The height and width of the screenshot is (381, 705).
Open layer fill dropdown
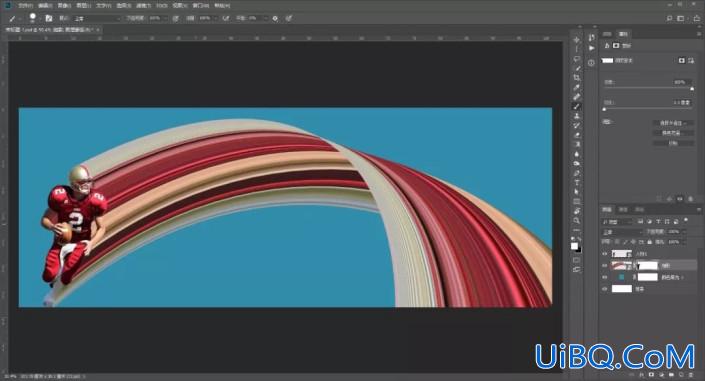tap(684, 242)
